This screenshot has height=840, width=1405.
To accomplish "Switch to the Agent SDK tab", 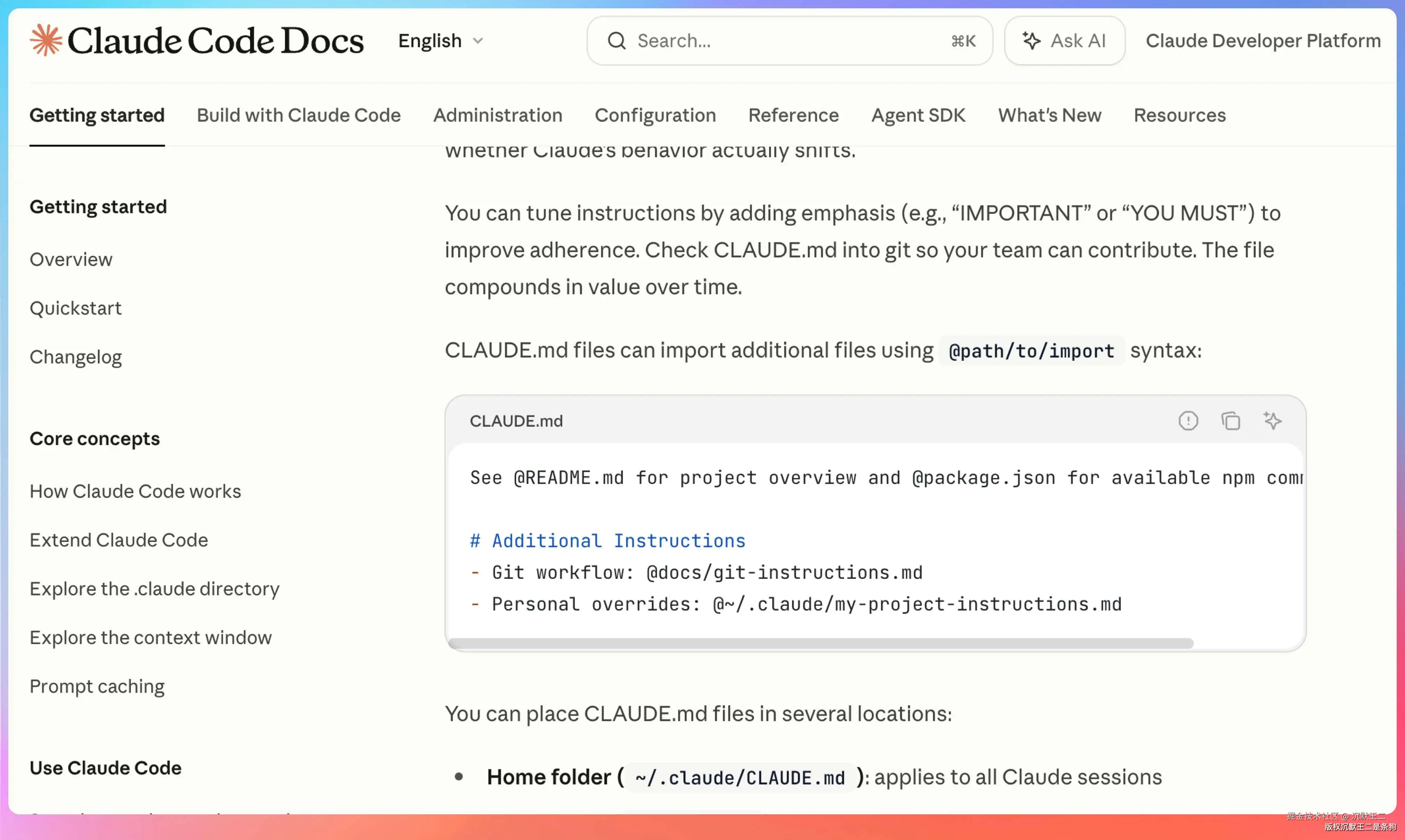I will click(918, 115).
